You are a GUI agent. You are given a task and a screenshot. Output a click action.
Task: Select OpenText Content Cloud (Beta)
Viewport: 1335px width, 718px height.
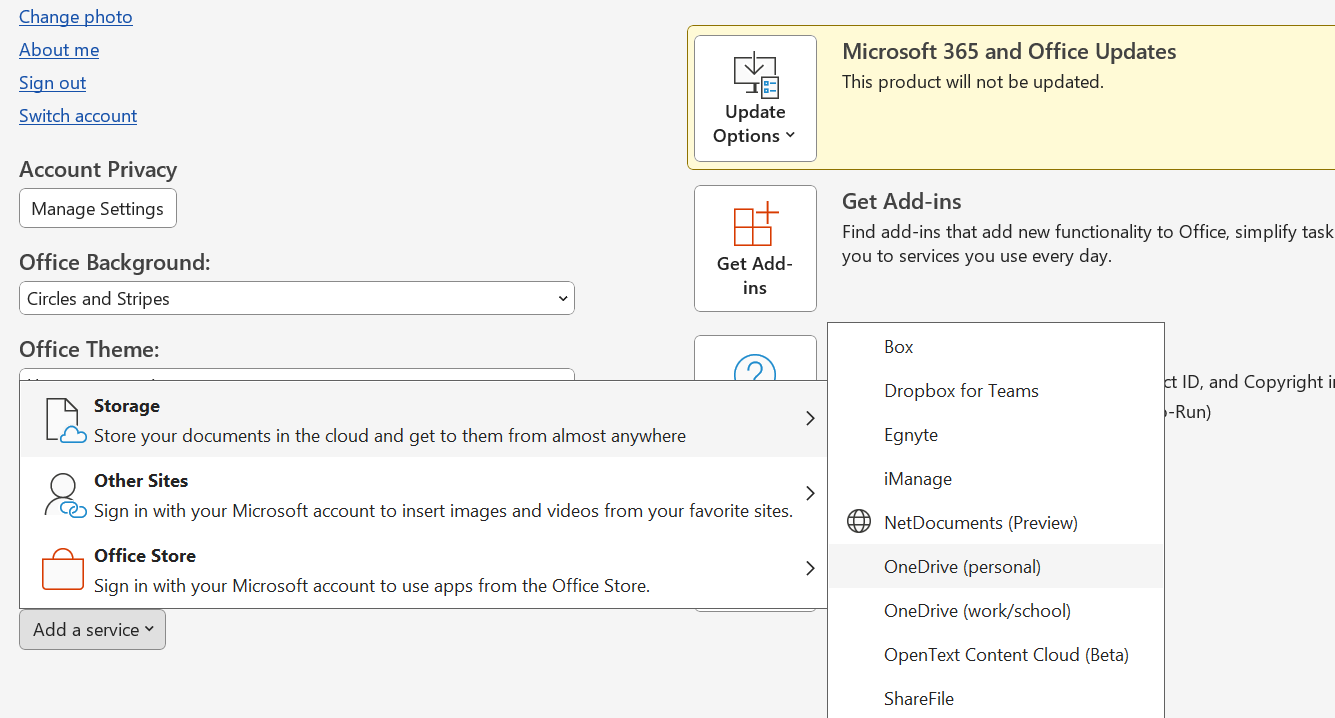1006,654
